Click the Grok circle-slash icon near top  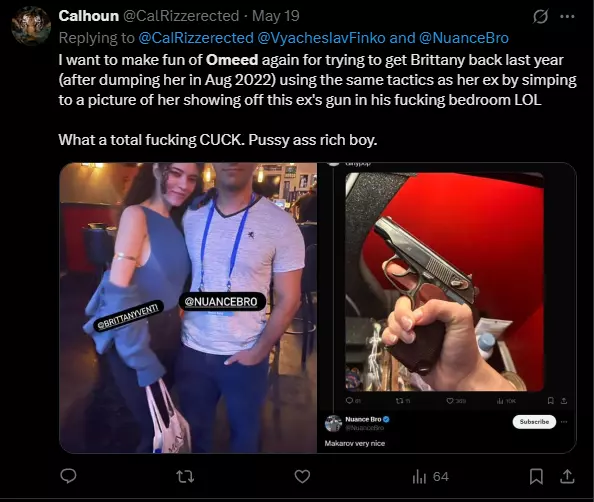[x=540, y=16]
